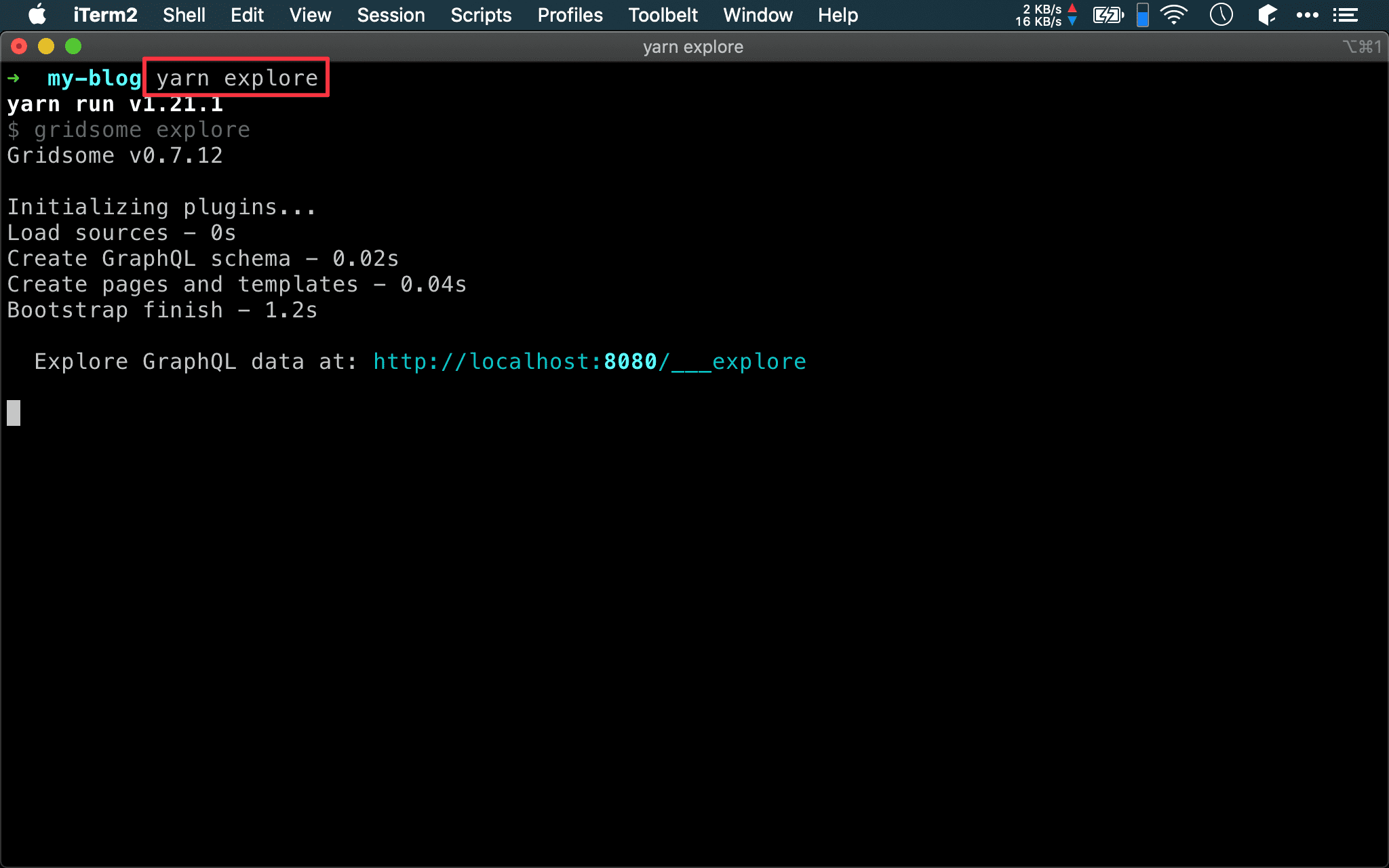Click the '$ gridsome explore' line

[128, 130]
